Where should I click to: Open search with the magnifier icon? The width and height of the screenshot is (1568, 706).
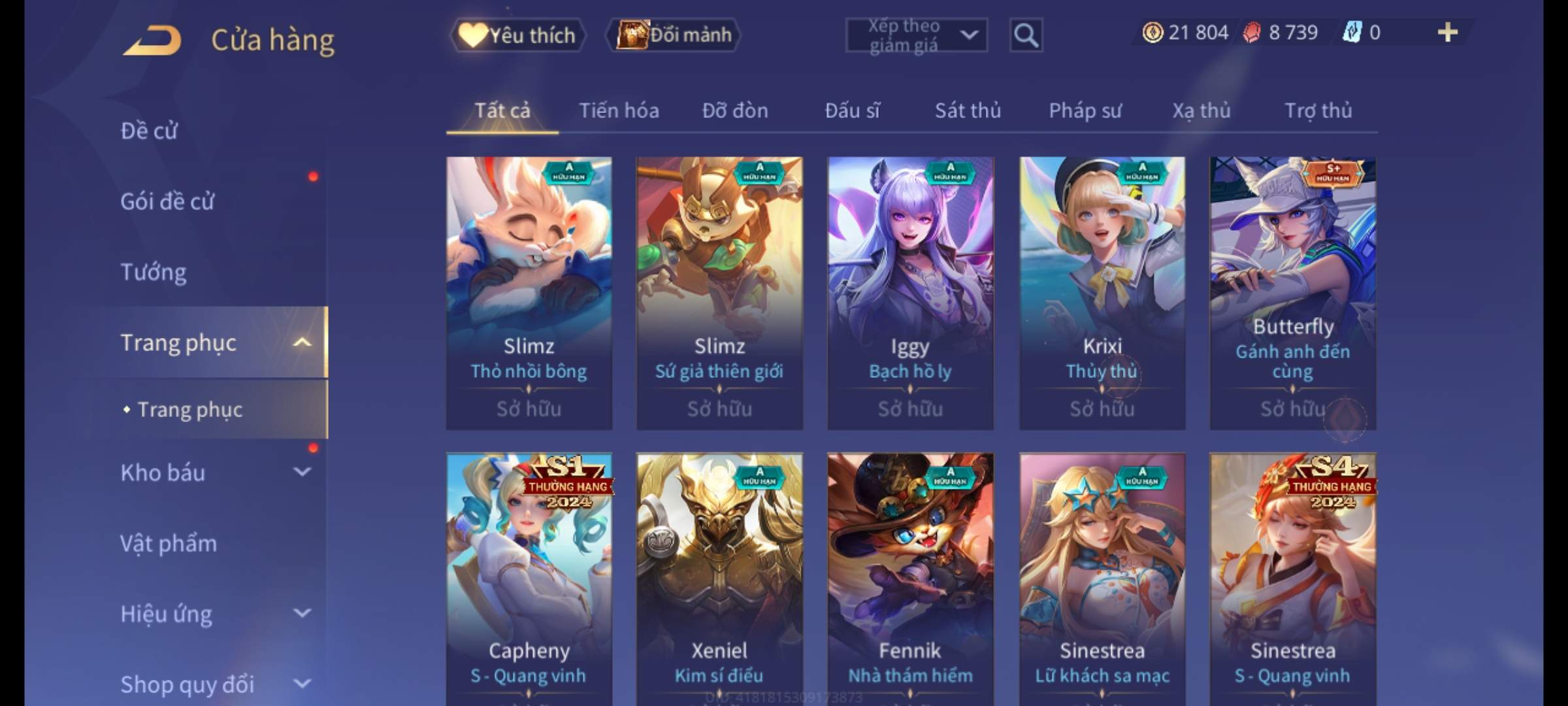point(1026,35)
